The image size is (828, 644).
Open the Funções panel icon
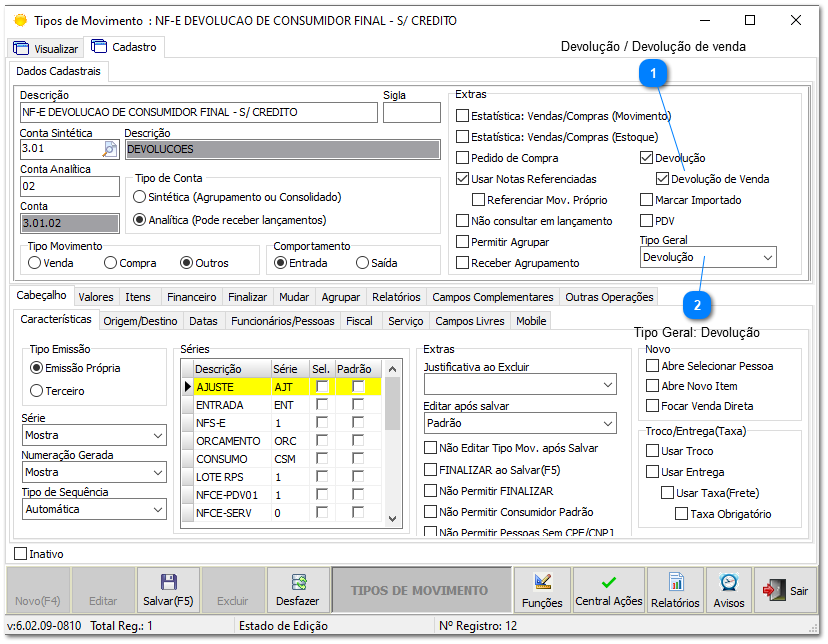544,583
